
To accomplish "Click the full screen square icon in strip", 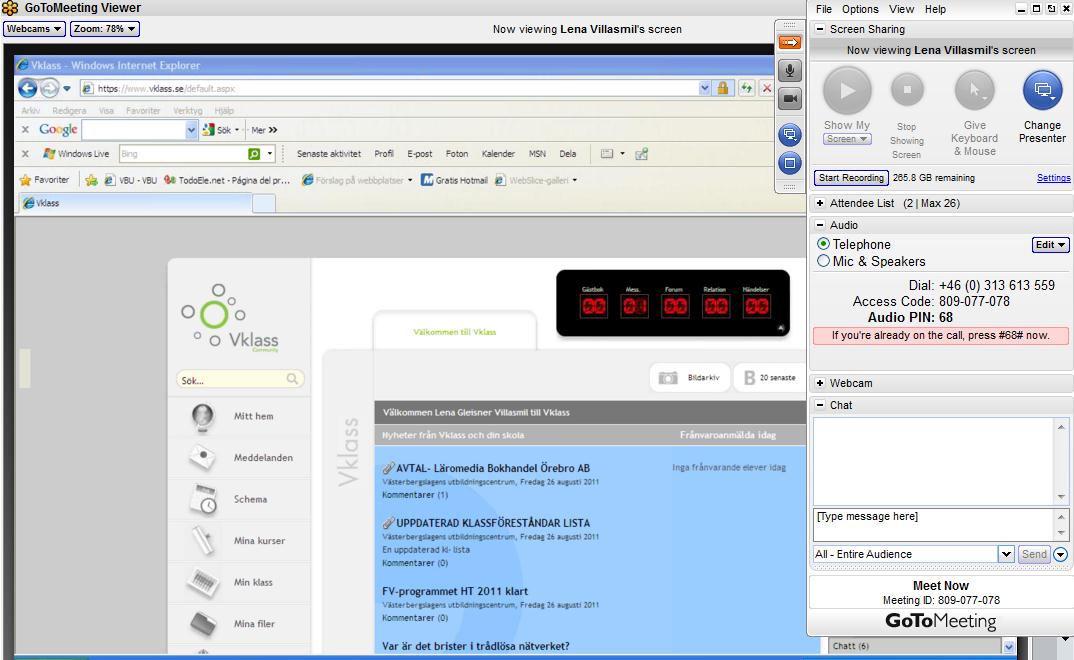I will tap(790, 163).
